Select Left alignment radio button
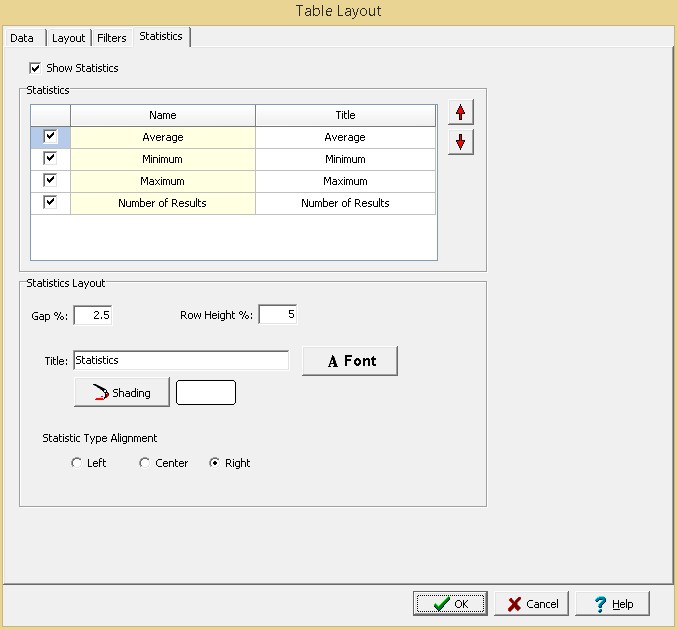This screenshot has width=677, height=629. point(77,463)
